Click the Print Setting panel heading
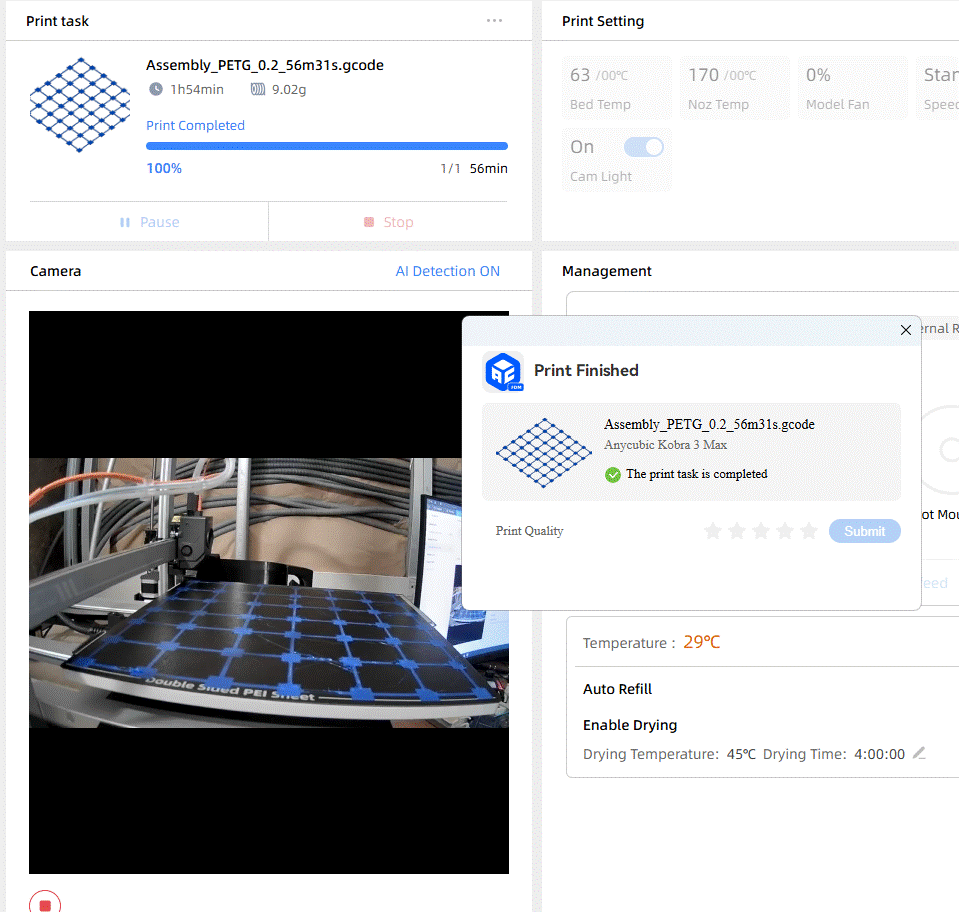The image size is (959, 912). [x=602, y=21]
